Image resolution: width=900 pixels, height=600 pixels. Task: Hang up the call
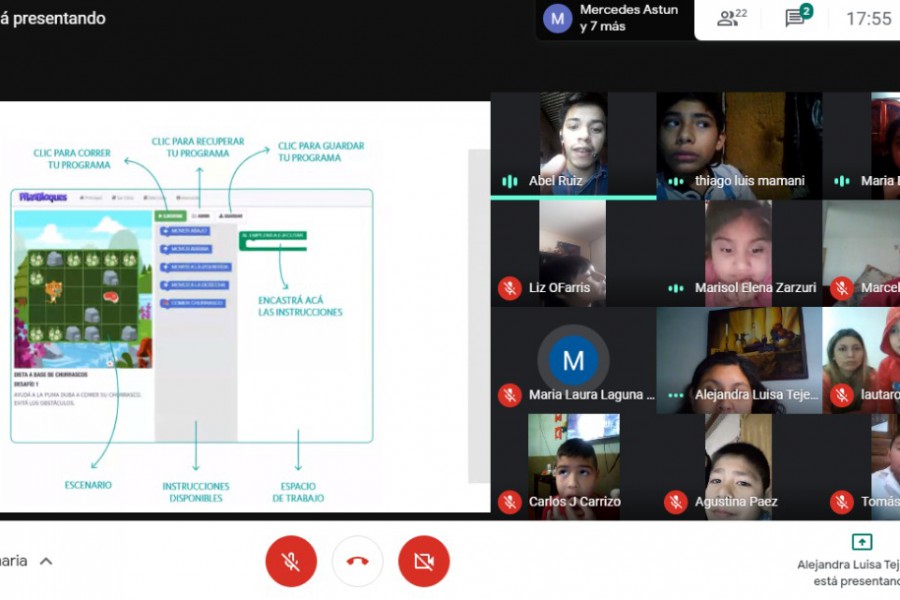tap(358, 561)
